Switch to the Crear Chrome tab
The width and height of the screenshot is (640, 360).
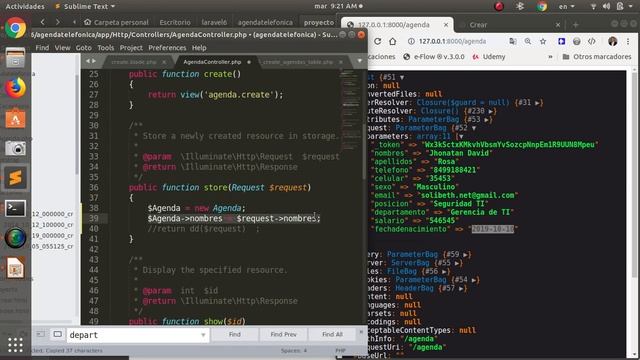click(x=511, y=25)
